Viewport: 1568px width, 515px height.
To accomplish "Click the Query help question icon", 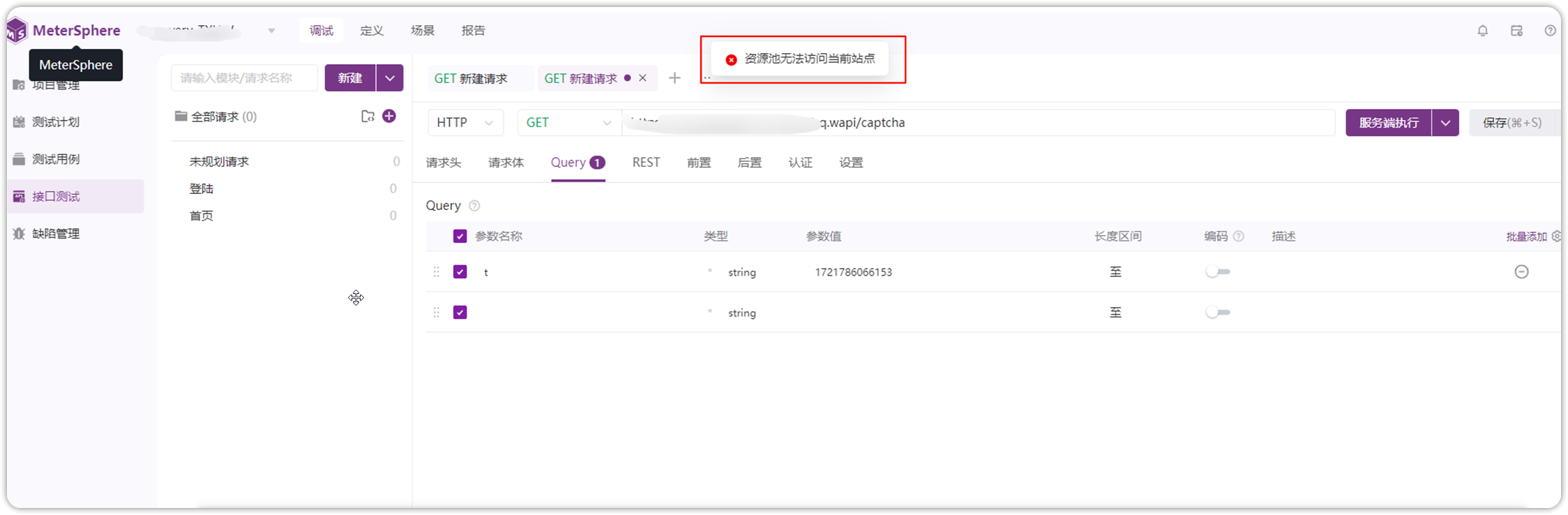I will 474,206.
